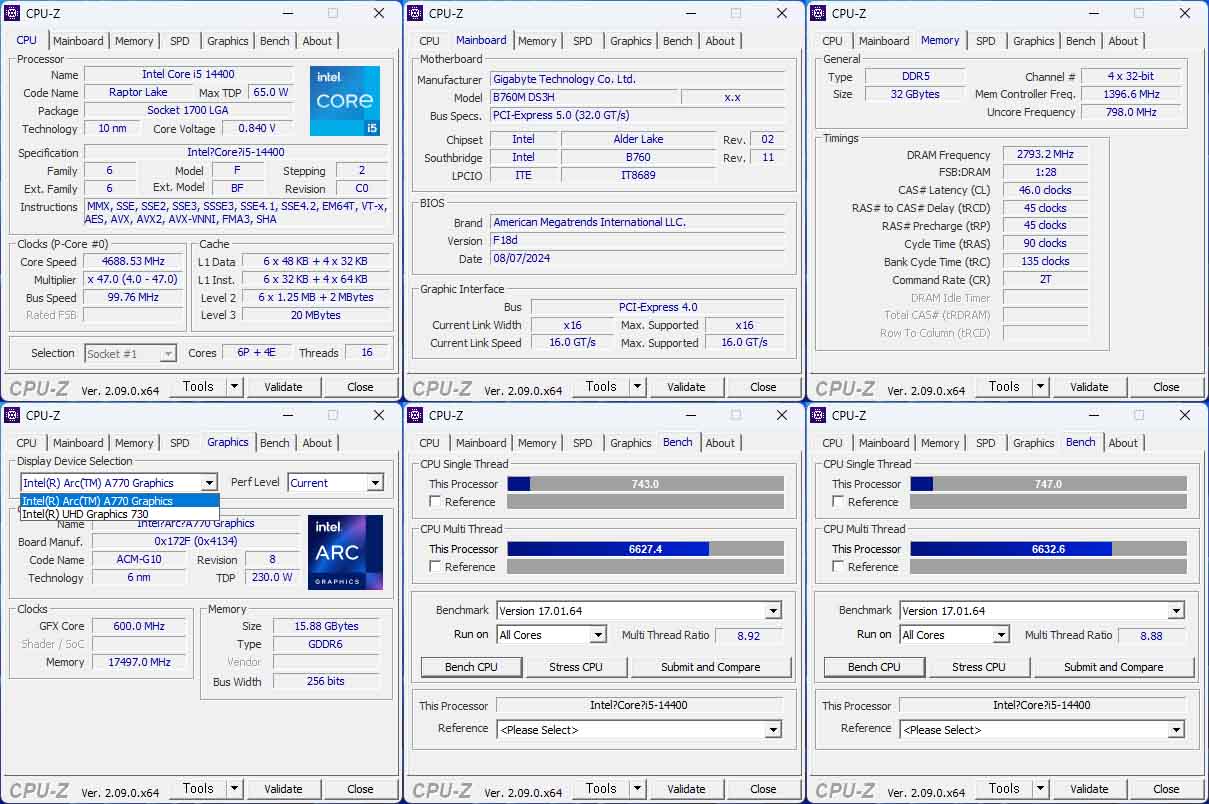Switch to the SPD tab in the CPU-tab window

(x=179, y=41)
